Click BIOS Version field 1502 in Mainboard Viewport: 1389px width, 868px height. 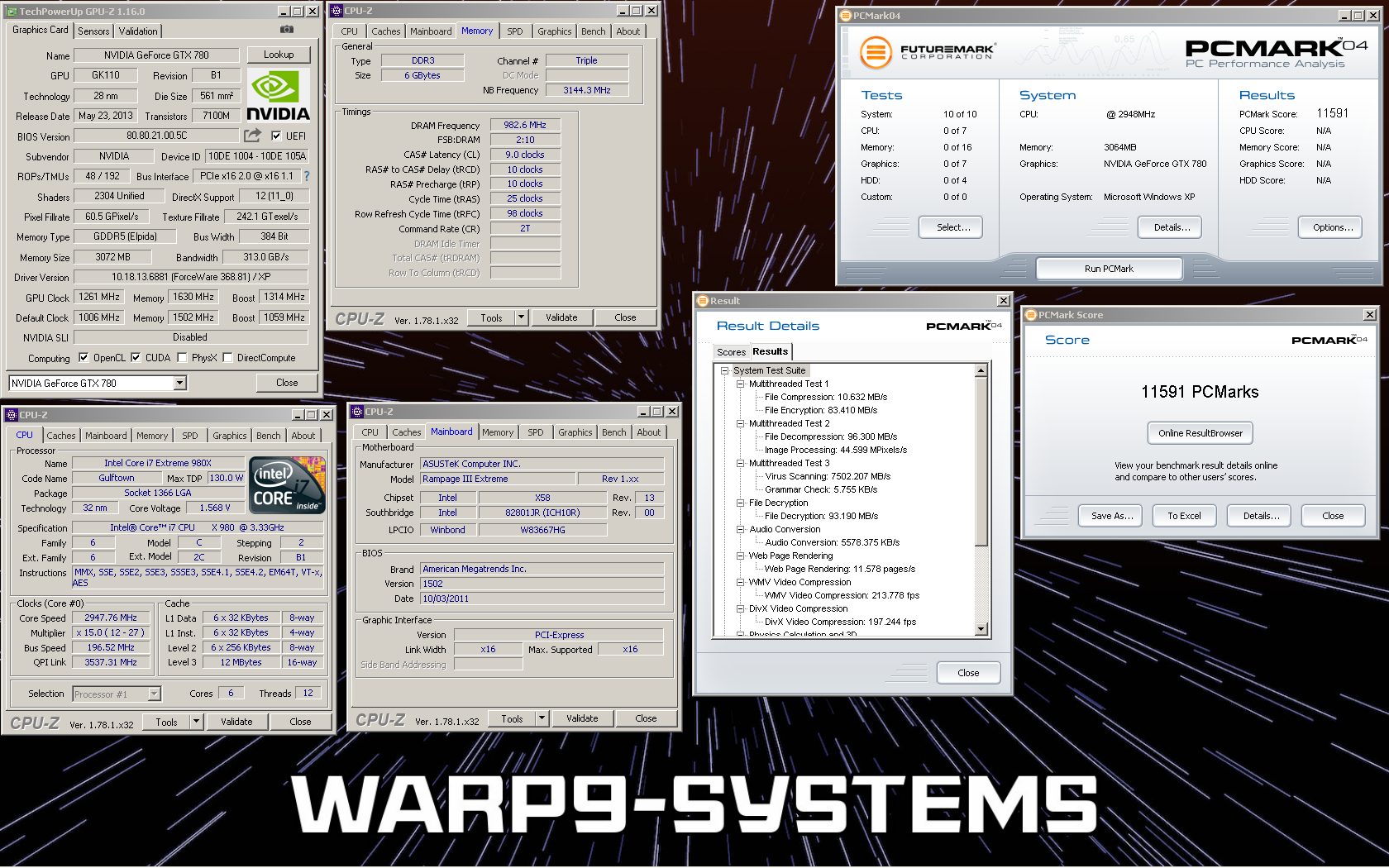[x=542, y=584]
